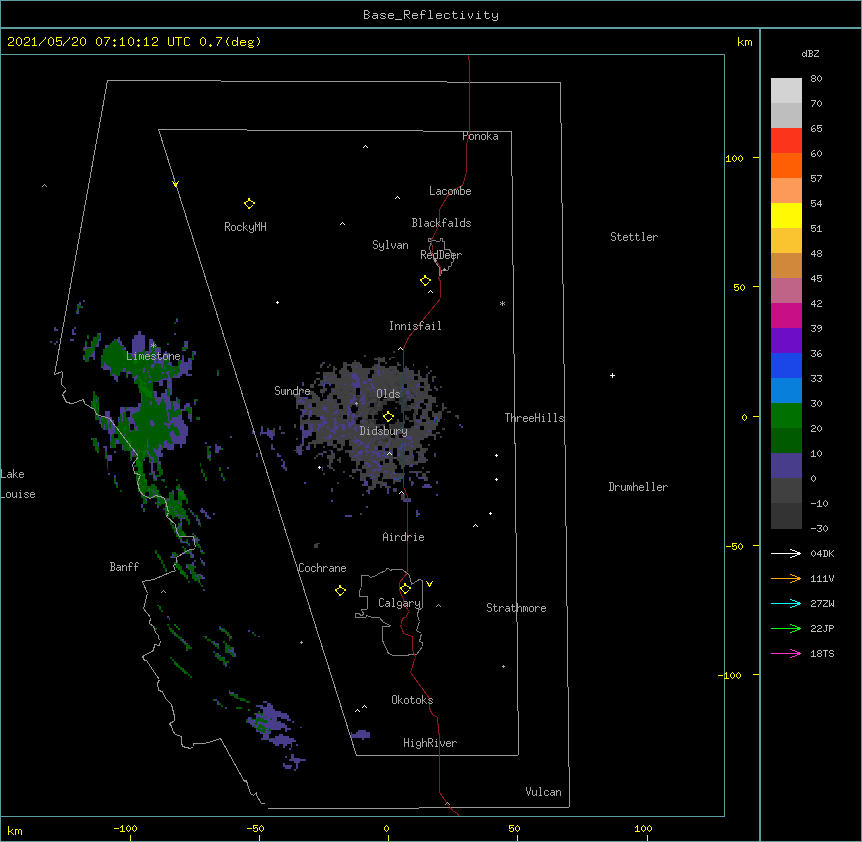Select the yellow radar site diamond below Olds
This screenshot has height=842, width=862.
pyautogui.click(x=388, y=417)
